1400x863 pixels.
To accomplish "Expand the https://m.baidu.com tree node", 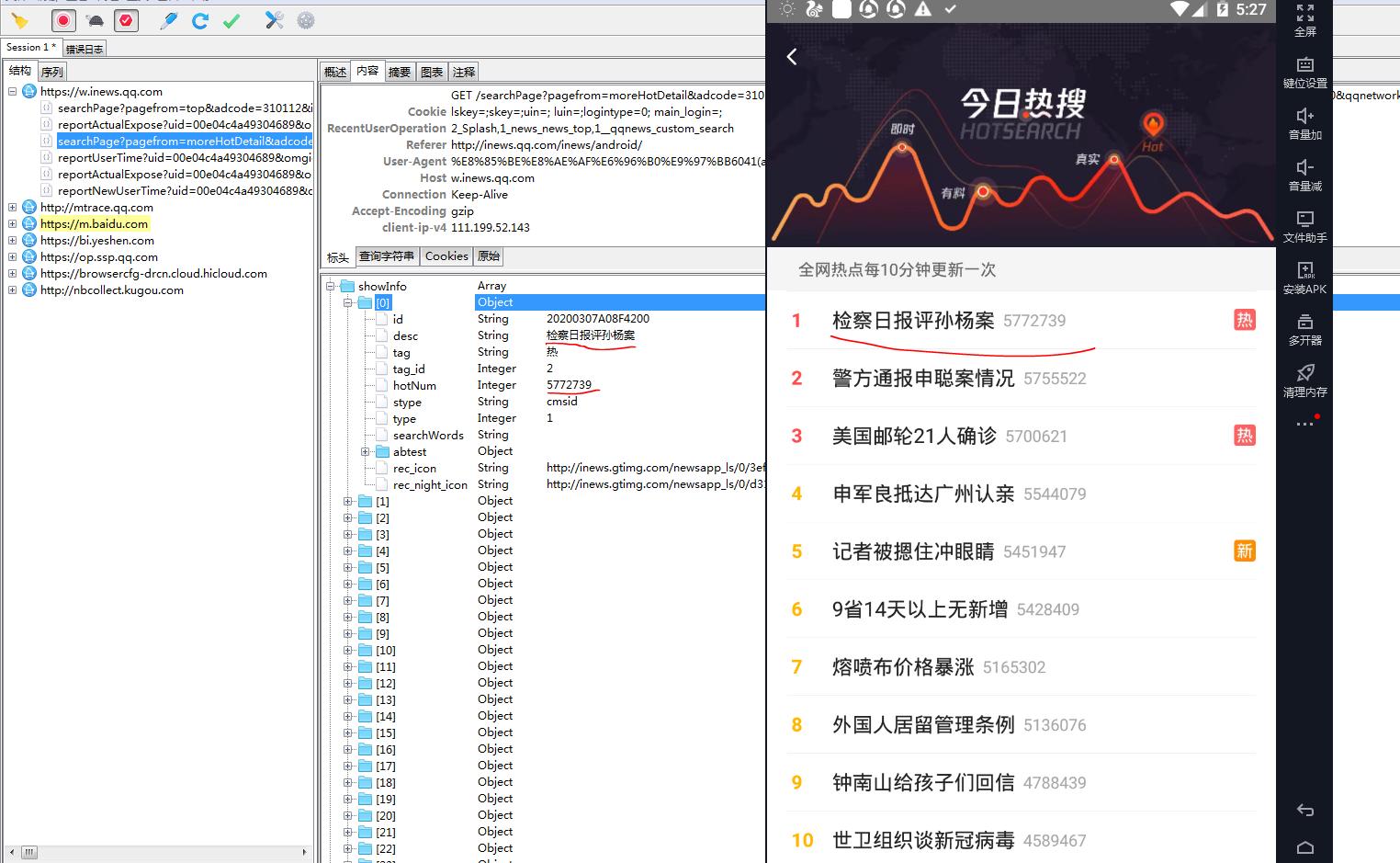I will point(13,224).
